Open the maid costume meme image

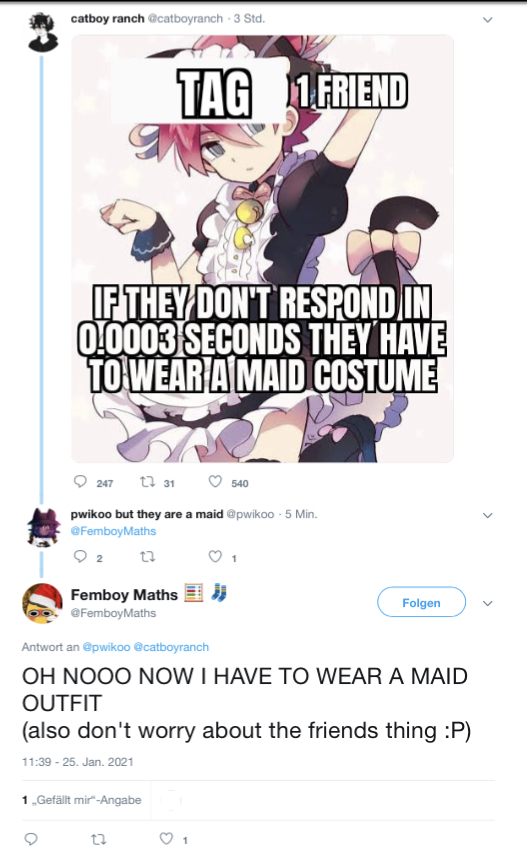coord(262,249)
